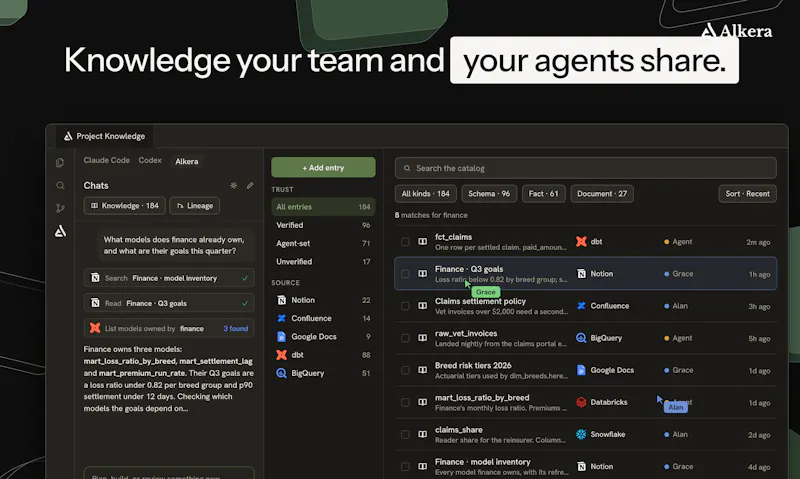Click the new chat pencil icon

click(x=250, y=185)
